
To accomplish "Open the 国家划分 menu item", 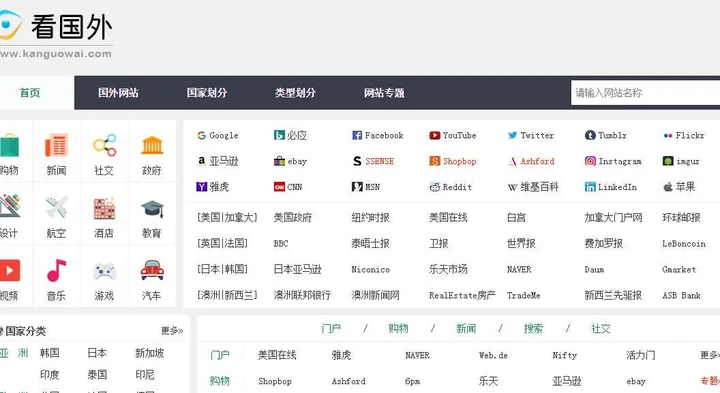I will tap(207, 93).
